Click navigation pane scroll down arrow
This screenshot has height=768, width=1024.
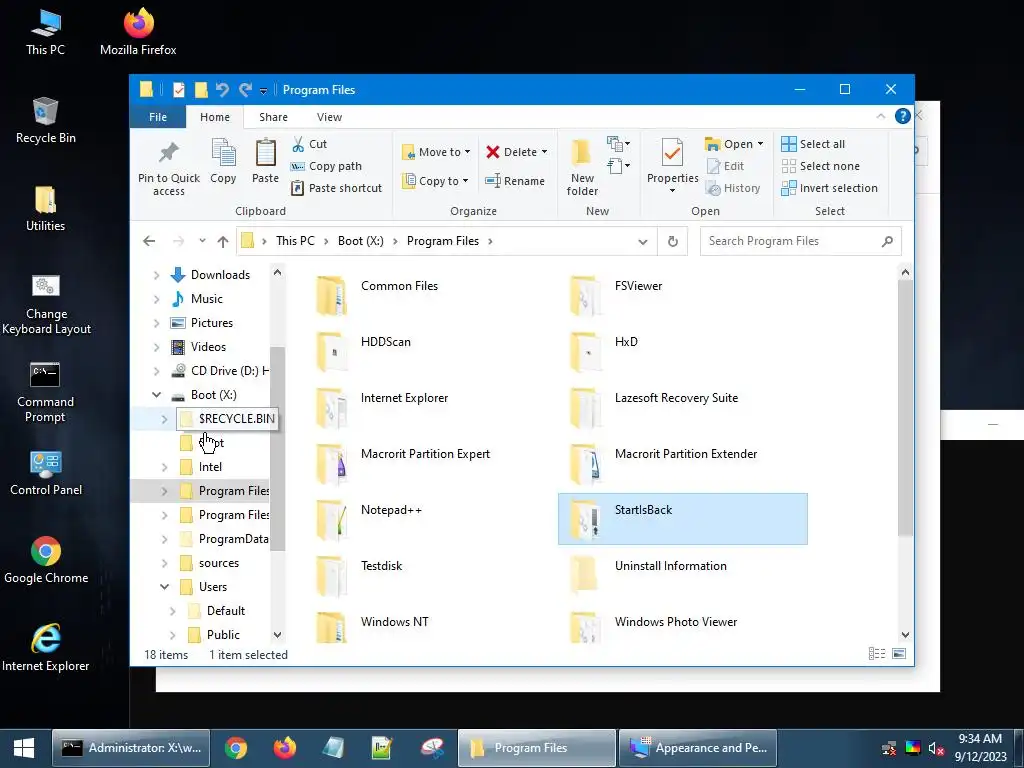278,635
